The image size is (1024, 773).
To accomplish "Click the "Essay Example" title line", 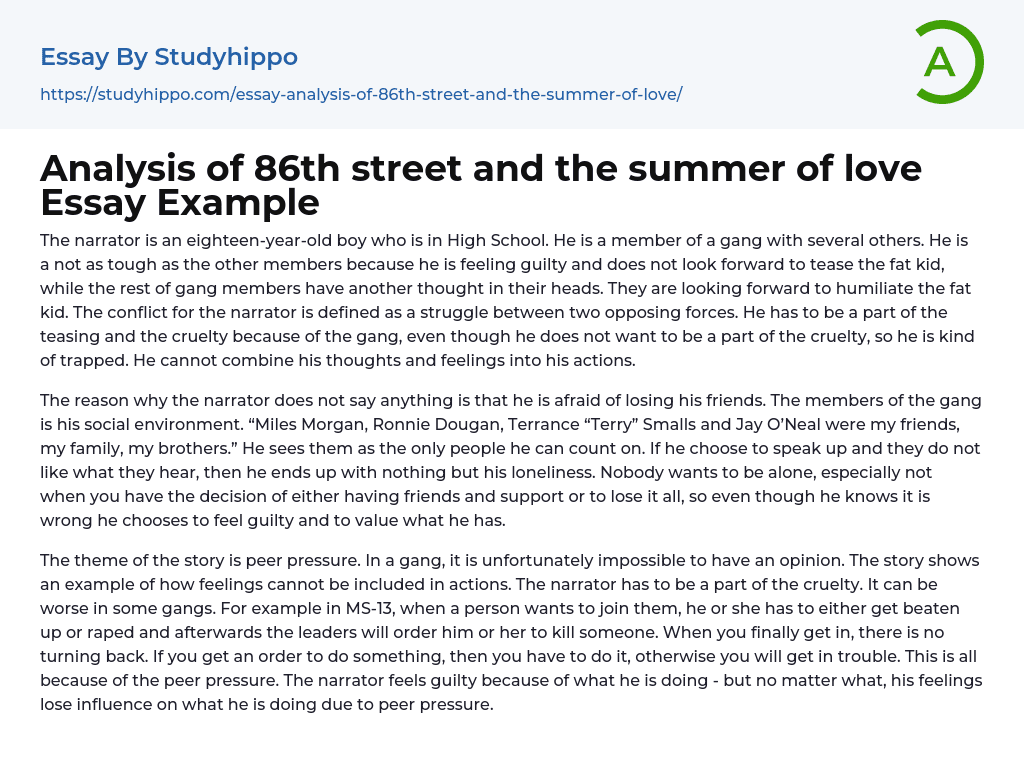I will (x=180, y=203).
